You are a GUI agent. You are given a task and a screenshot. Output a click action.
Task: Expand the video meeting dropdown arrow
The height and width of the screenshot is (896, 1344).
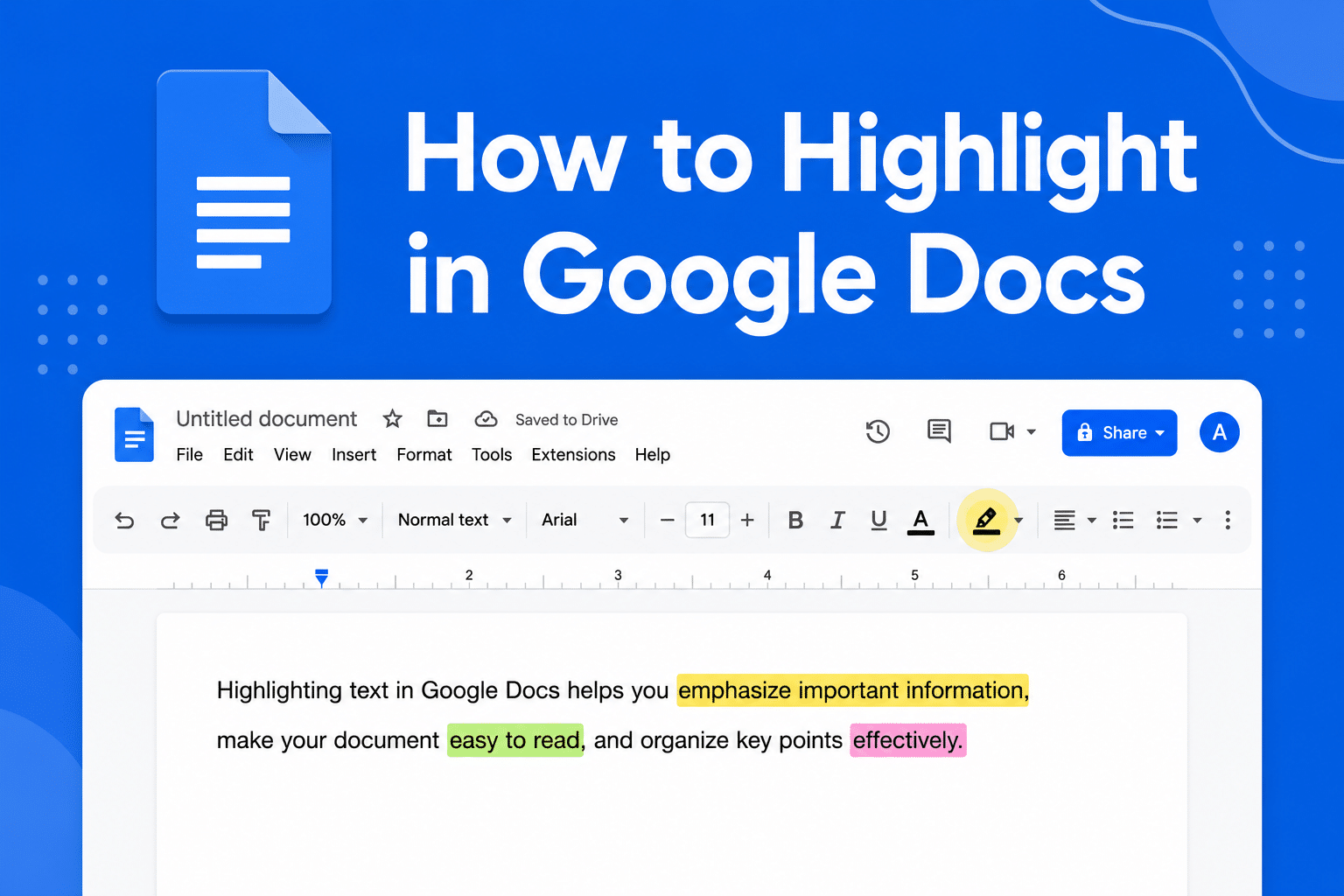click(1031, 431)
